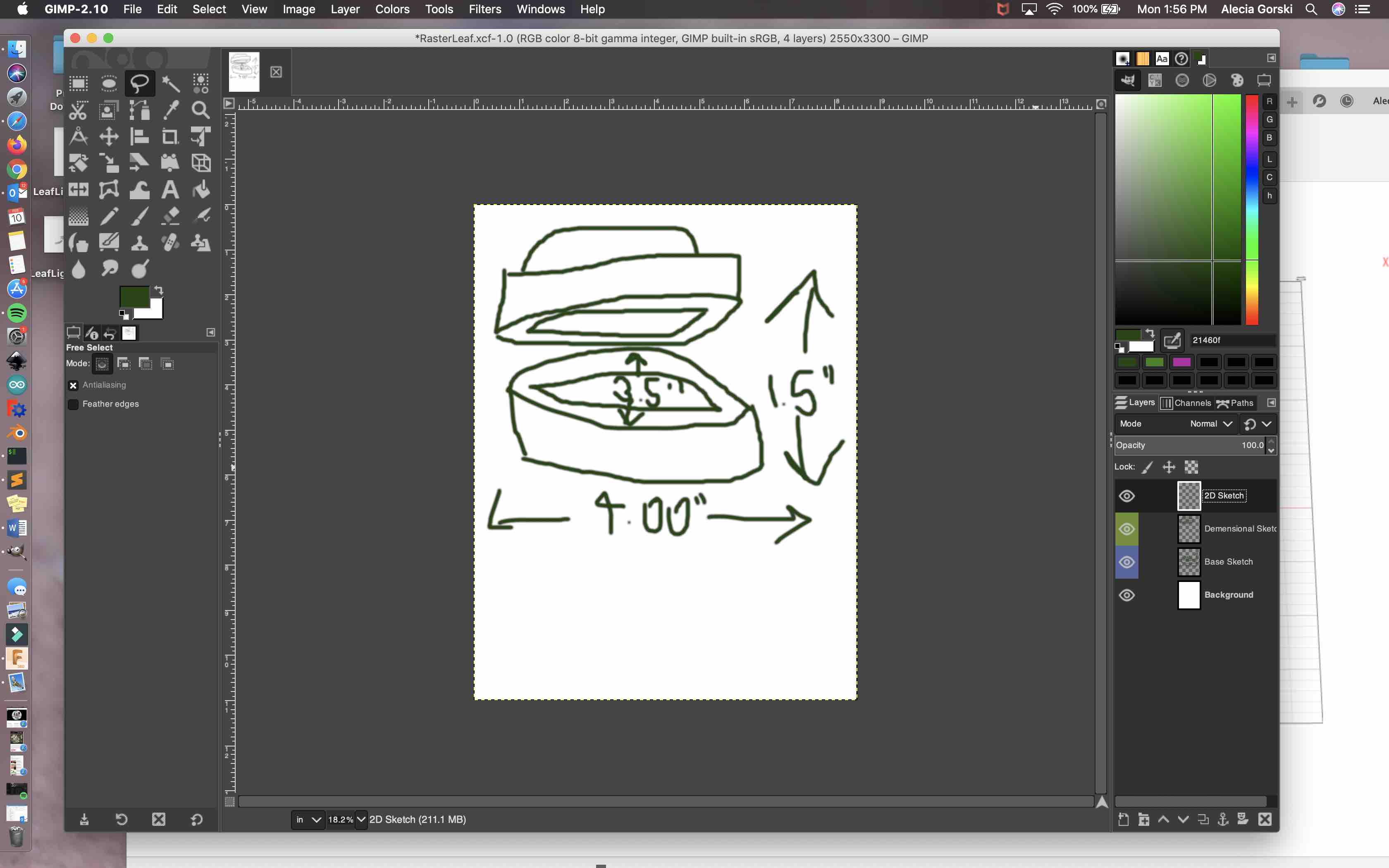Open the Colors menu

click(392, 9)
